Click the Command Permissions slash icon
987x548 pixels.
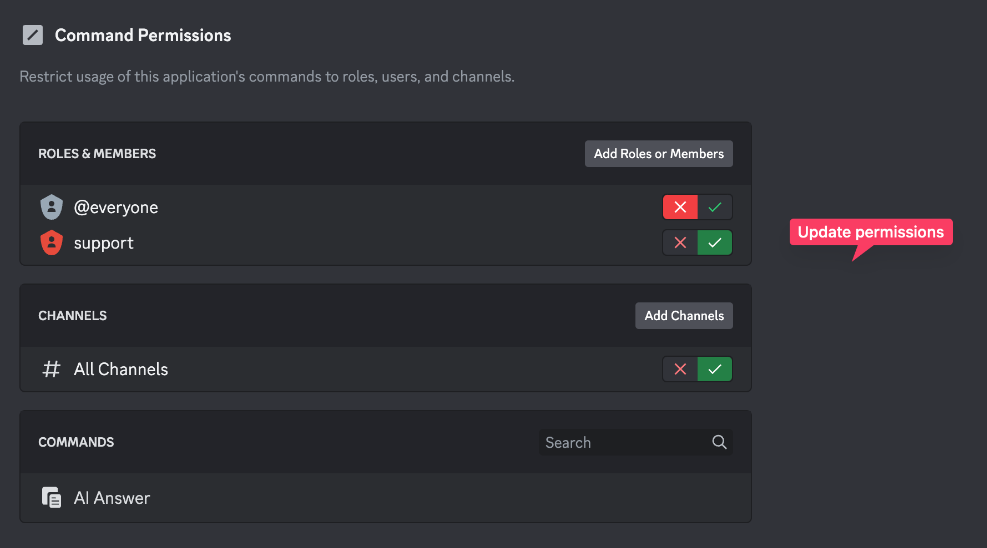click(33, 35)
